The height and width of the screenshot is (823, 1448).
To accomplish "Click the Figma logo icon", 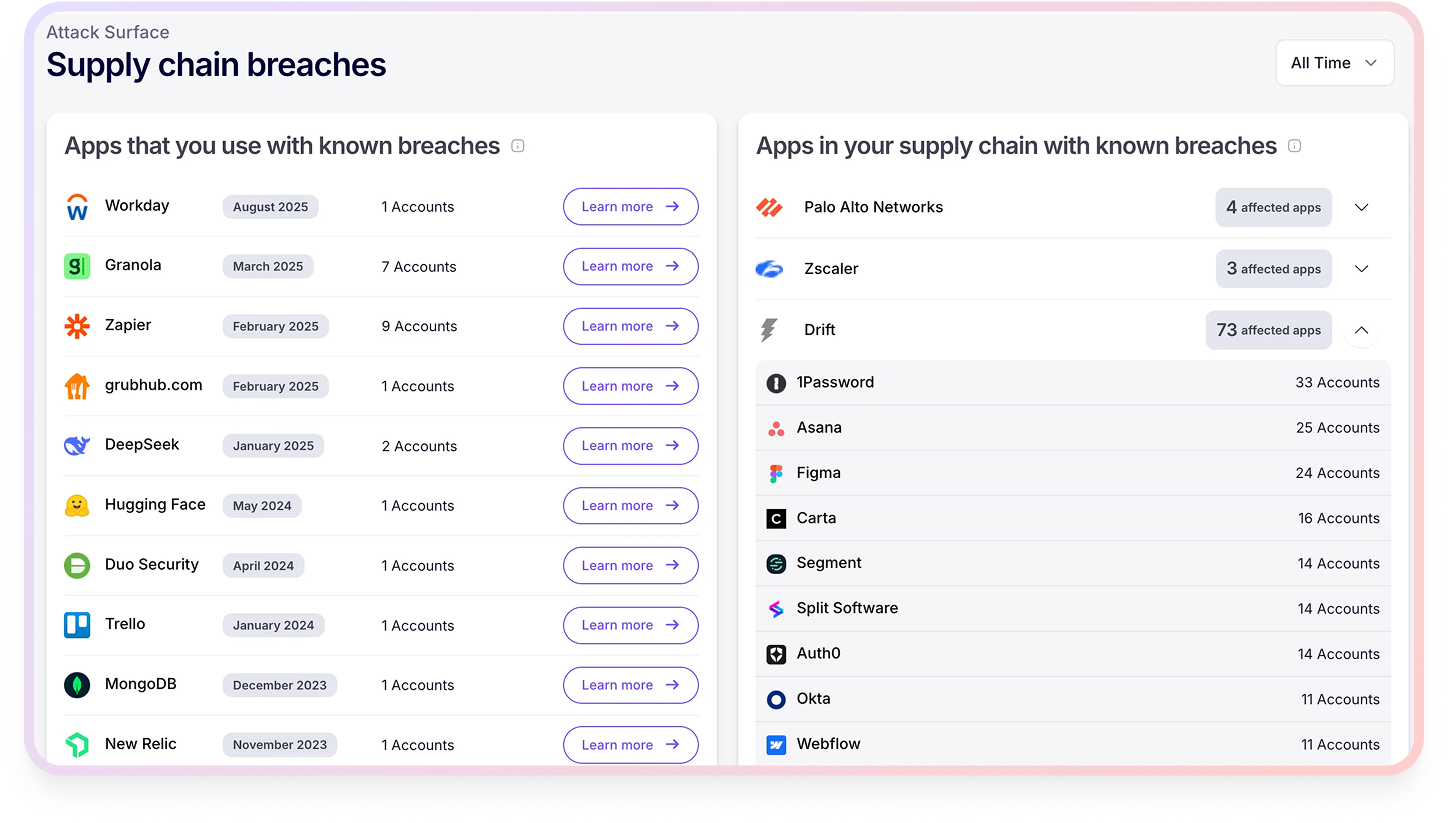I will (x=776, y=473).
